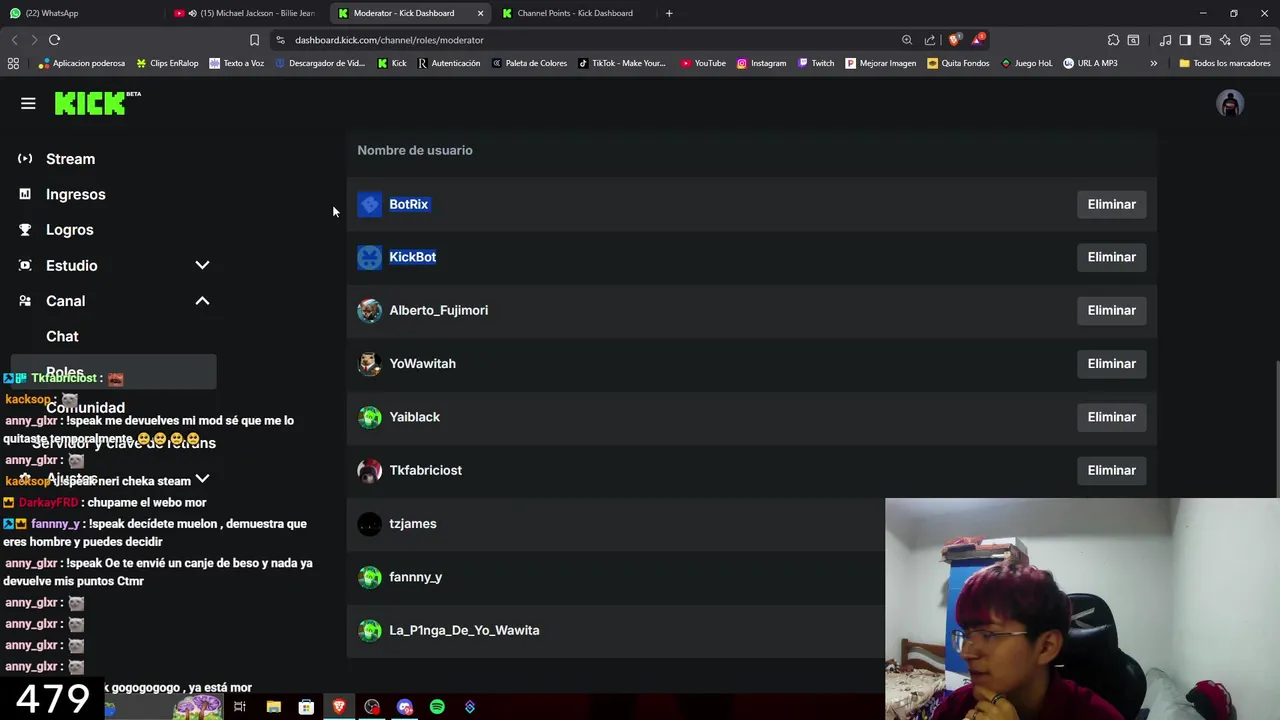The width and height of the screenshot is (1280, 720).
Task: Open the browser apps grid icon
Action: (x=13, y=63)
